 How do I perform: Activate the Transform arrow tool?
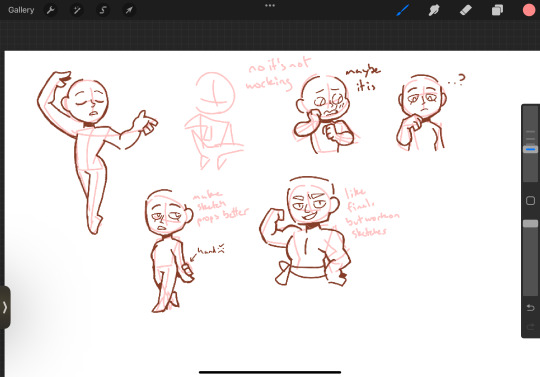coord(129,10)
